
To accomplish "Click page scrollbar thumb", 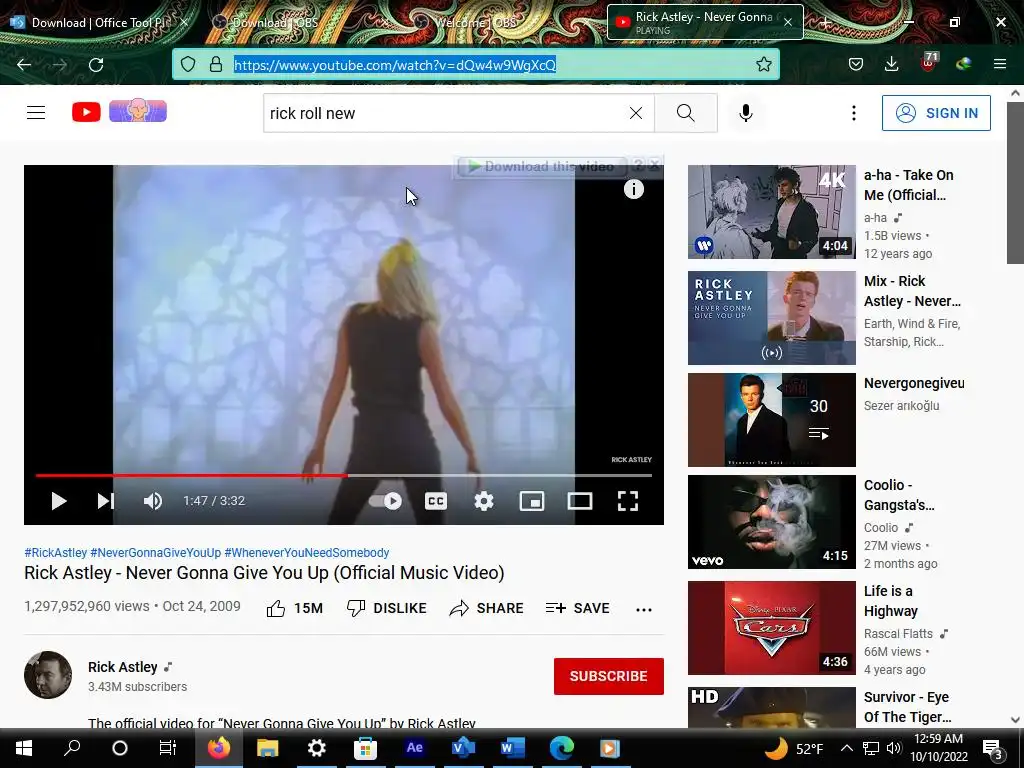I will [x=1015, y=182].
